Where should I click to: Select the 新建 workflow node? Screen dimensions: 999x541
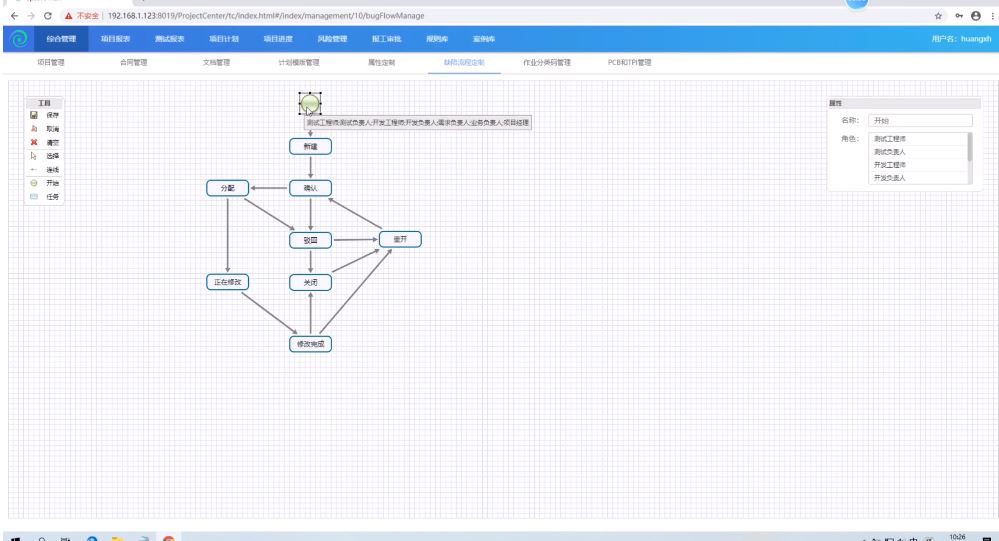point(310,146)
